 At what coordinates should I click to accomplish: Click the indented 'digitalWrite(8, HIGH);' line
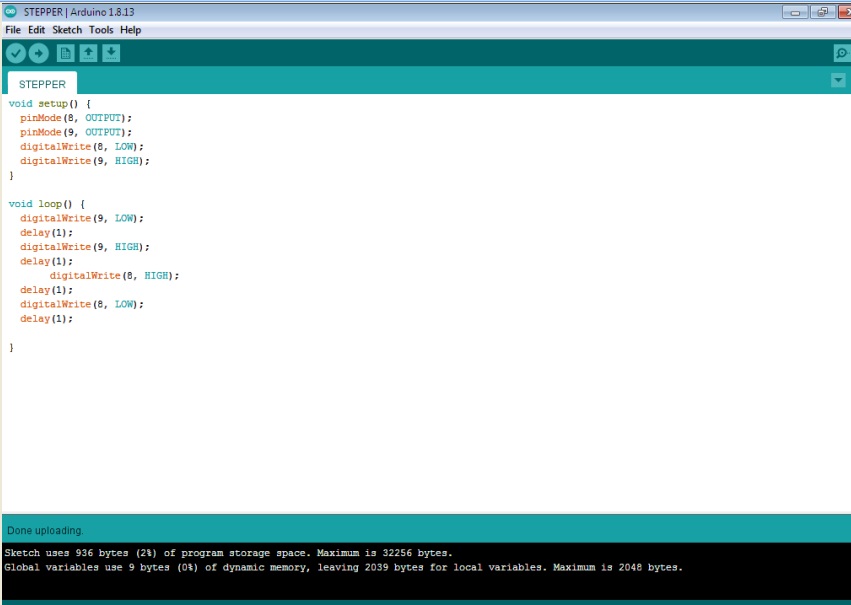click(x=114, y=276)
